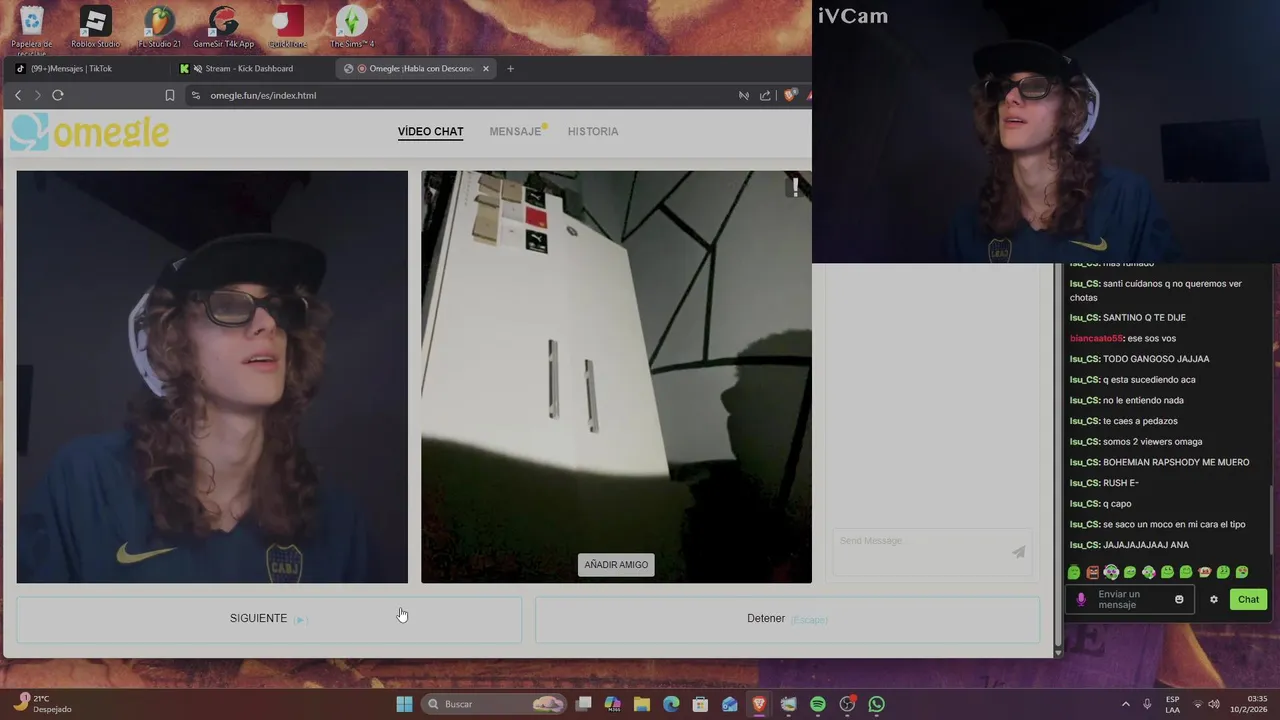The image size is (1280, 720).
Task: Select the last heart-eyes emote
Action: 1242,572
